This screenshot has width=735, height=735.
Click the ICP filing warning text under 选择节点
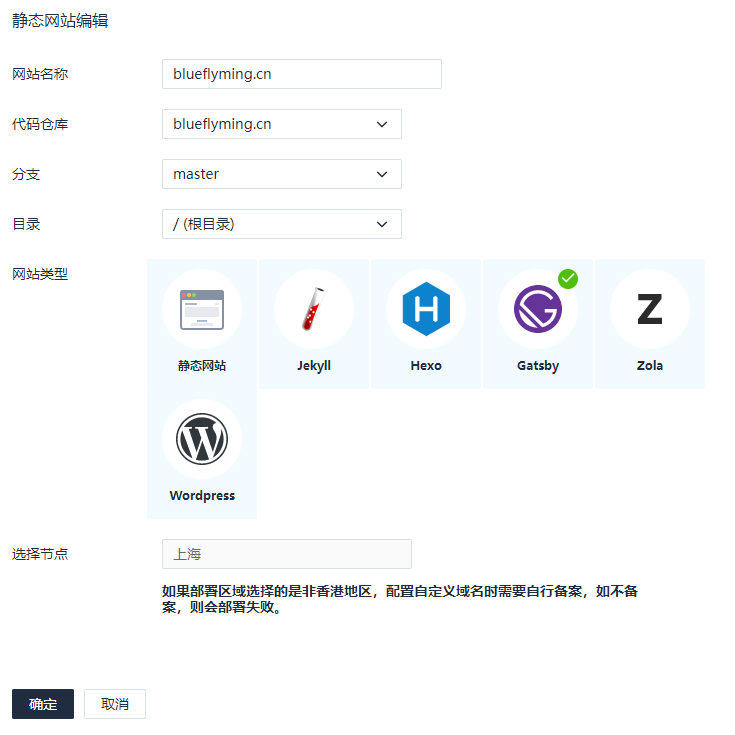(400, 599)
